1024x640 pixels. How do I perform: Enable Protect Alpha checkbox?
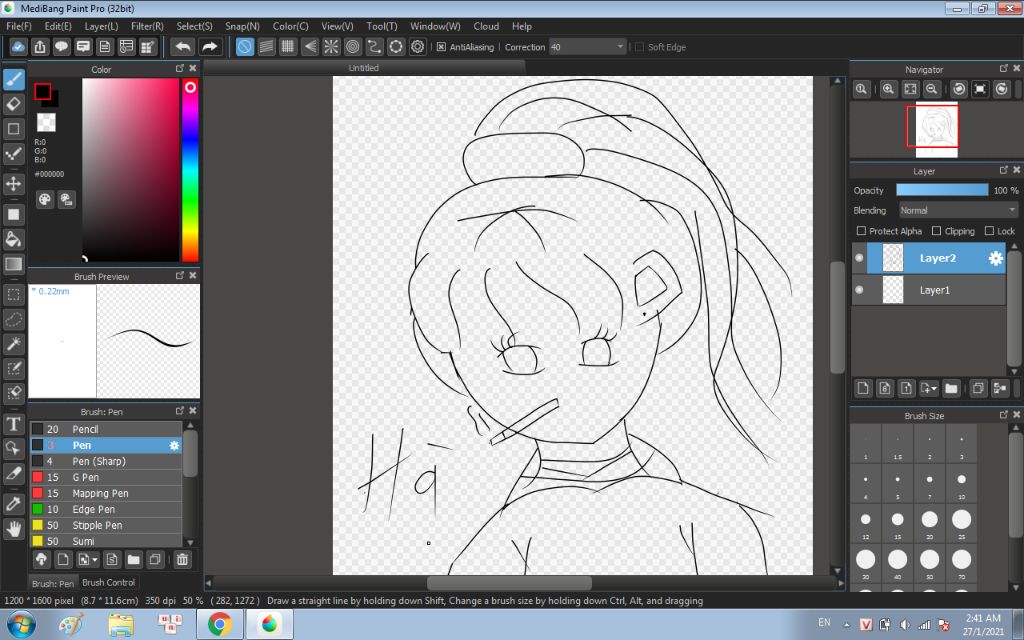(x=861, y=231)
